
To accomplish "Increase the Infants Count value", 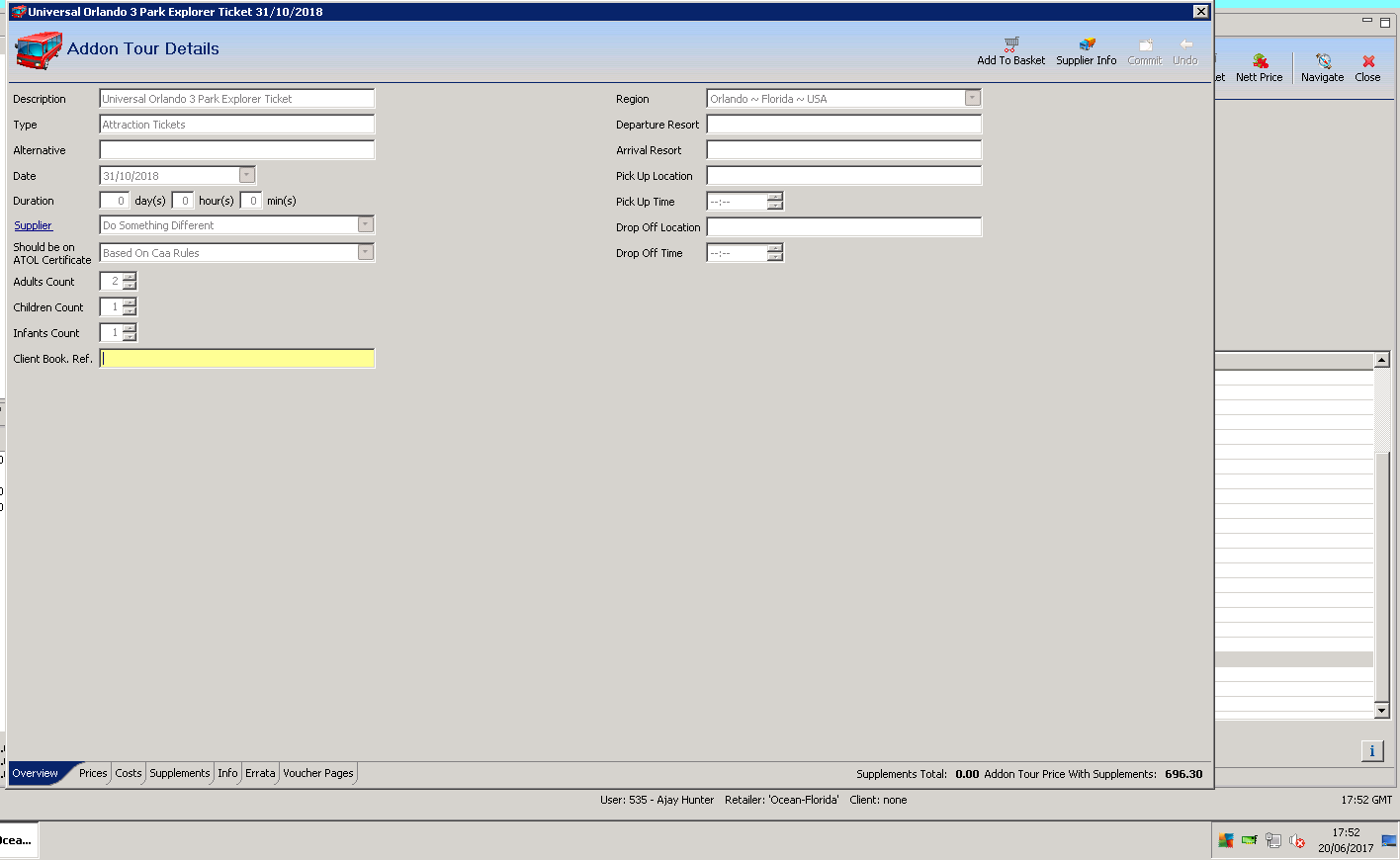I will point(130,328).
